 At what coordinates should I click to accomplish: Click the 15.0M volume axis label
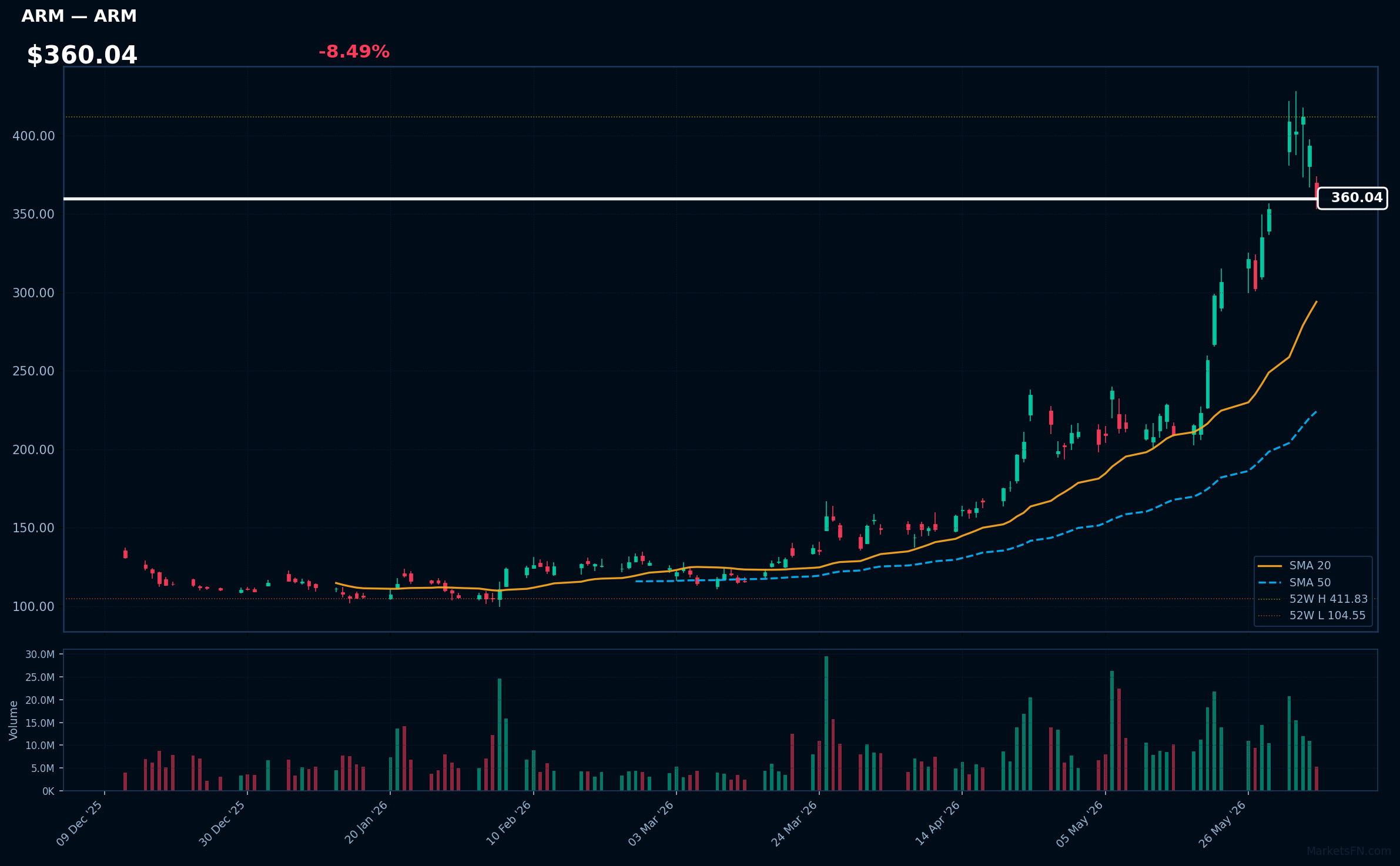tap(40, 723)
